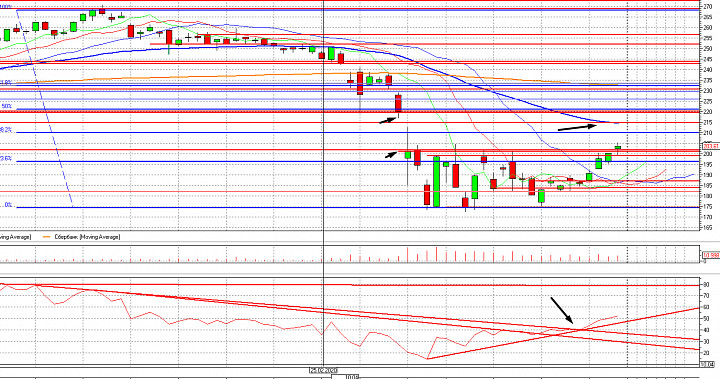
Task: Click the 270 mark on the price axis
Action: [708, 6]
